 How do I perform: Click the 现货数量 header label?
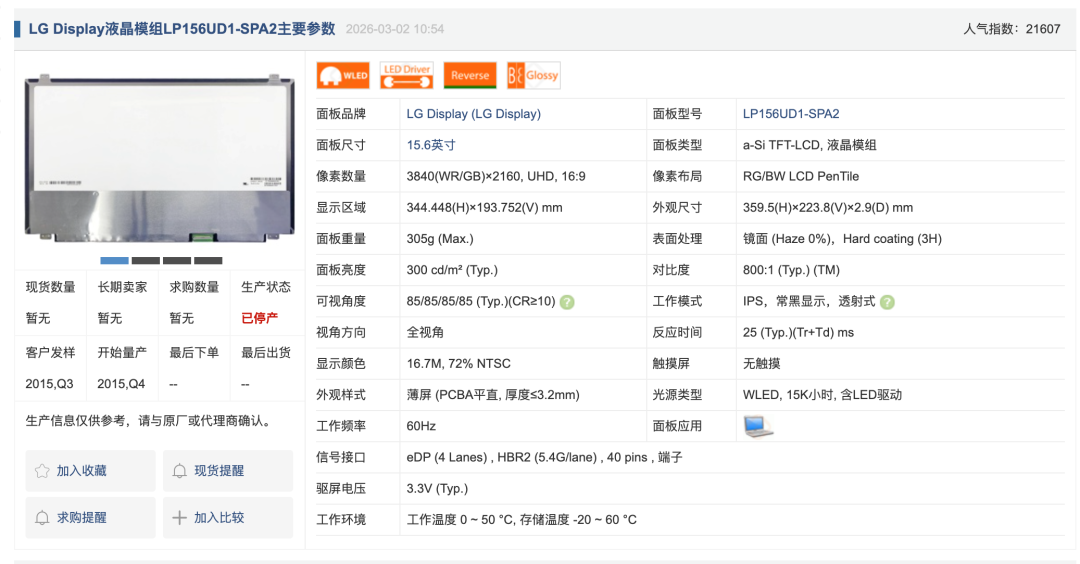click(x=50, y=287)
